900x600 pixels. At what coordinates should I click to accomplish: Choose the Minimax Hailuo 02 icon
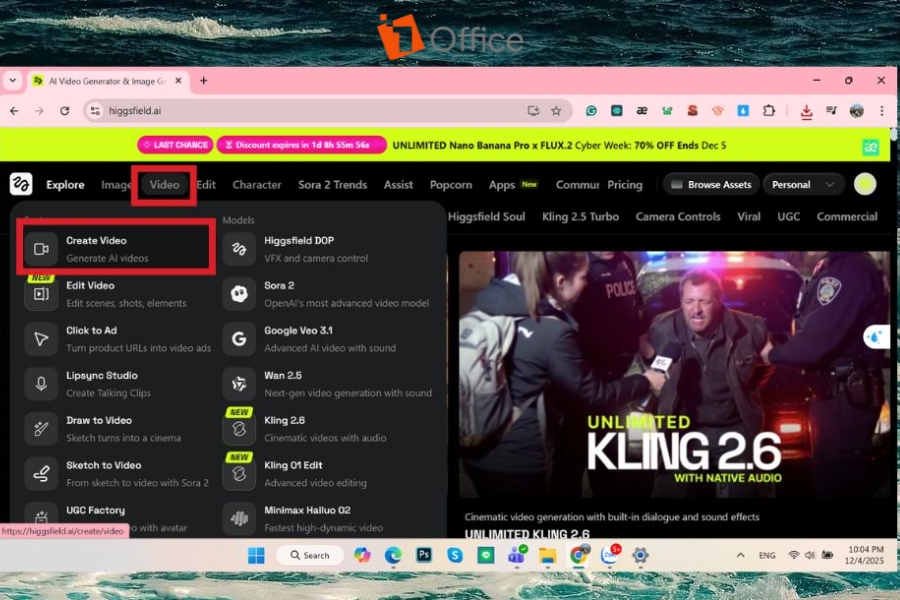(239, 518)
